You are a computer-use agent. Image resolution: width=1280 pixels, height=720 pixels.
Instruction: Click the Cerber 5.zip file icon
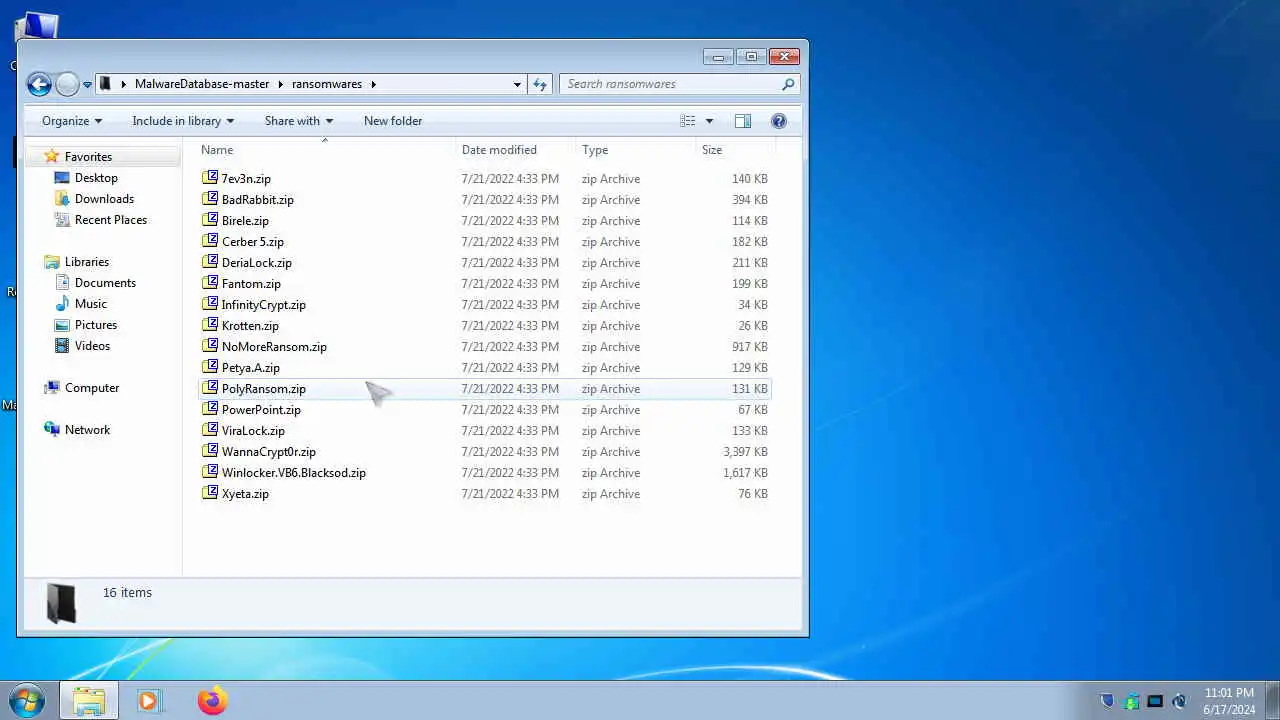point(210,241)
